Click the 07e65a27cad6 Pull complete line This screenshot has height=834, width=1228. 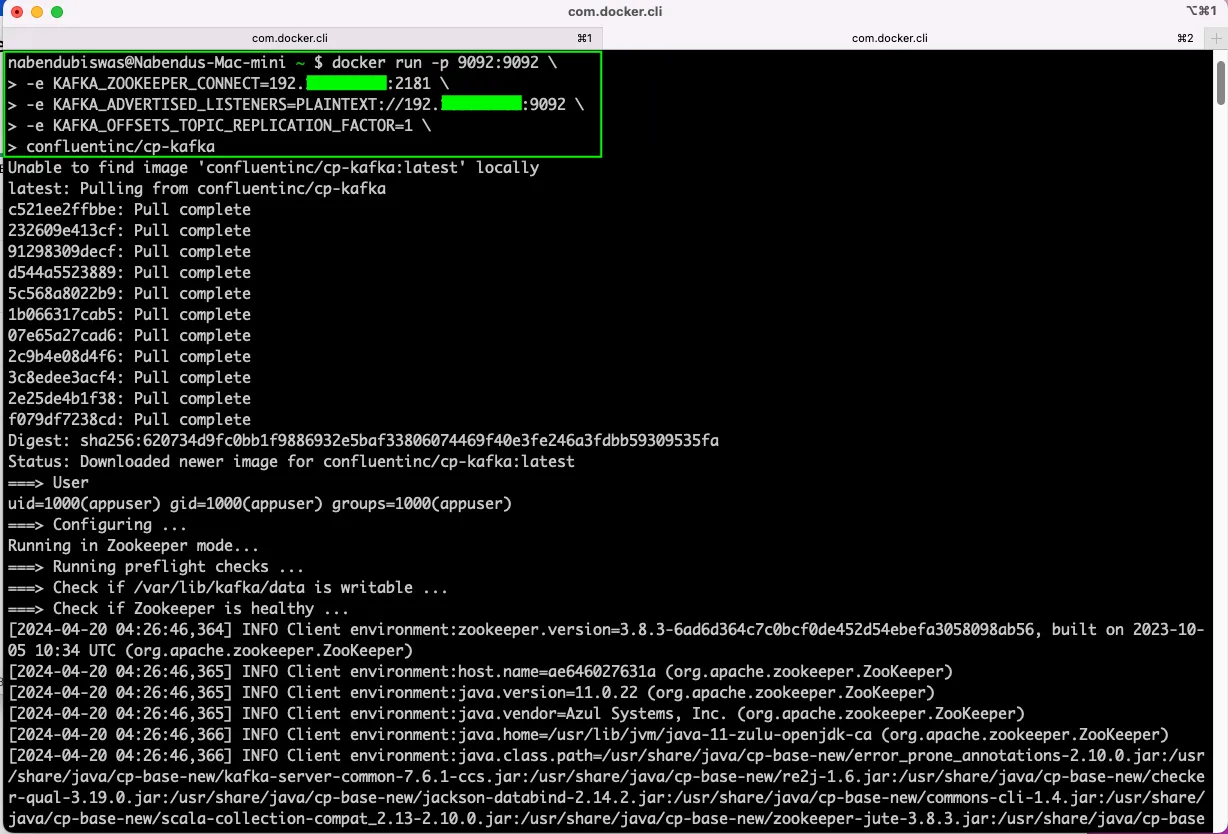(x=129, y=335)
